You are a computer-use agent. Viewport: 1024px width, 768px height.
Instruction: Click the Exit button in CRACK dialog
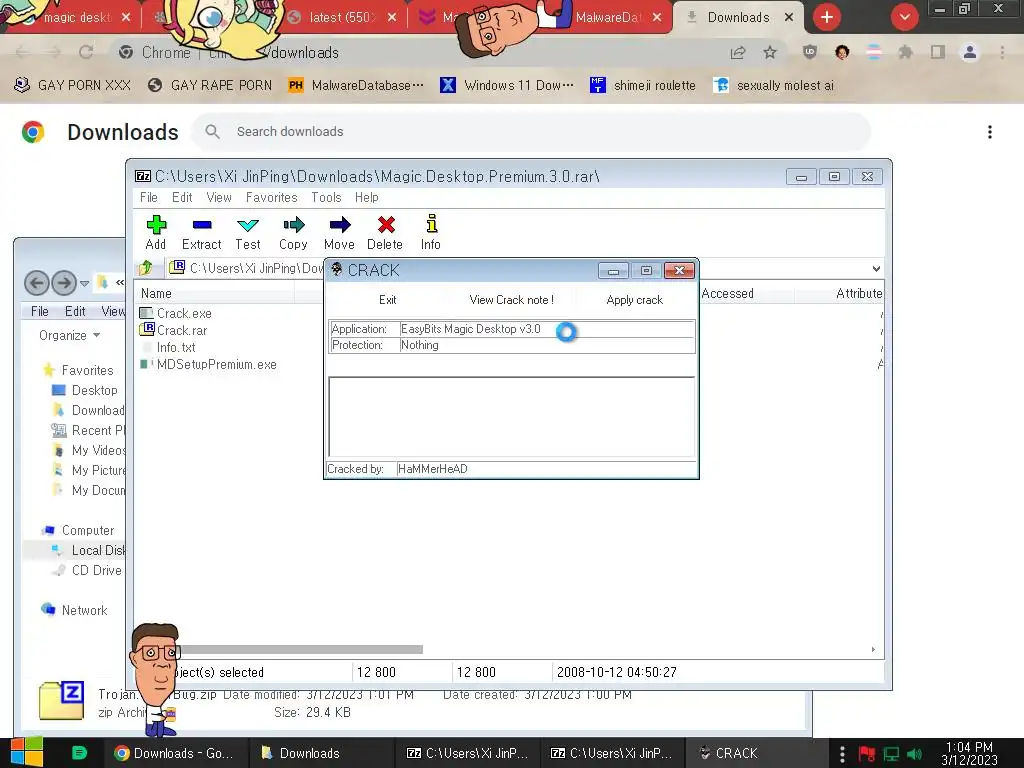pyautogui.click(x=388, y=300)
